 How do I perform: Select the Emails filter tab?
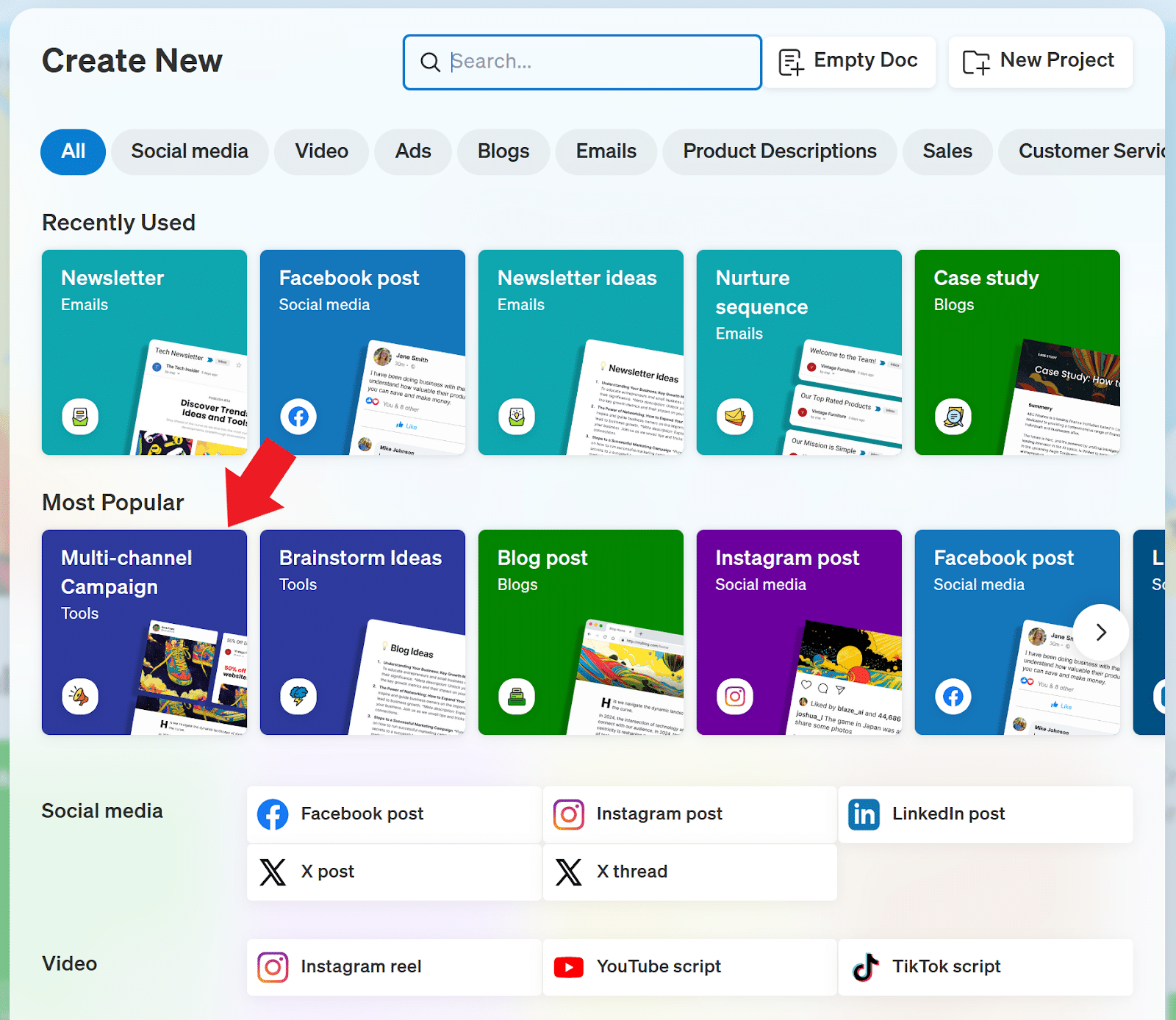coord(606,151)
